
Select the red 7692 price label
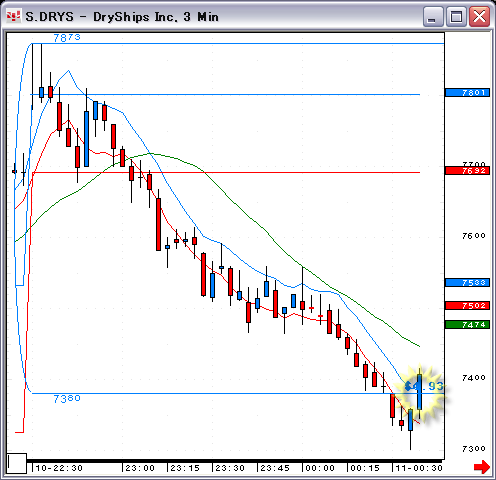467,171
